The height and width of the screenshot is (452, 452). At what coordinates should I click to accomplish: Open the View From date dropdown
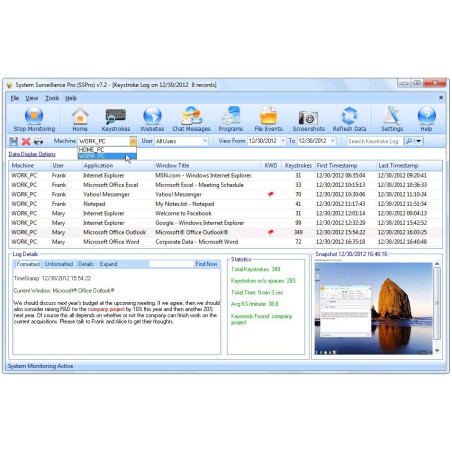283,141
